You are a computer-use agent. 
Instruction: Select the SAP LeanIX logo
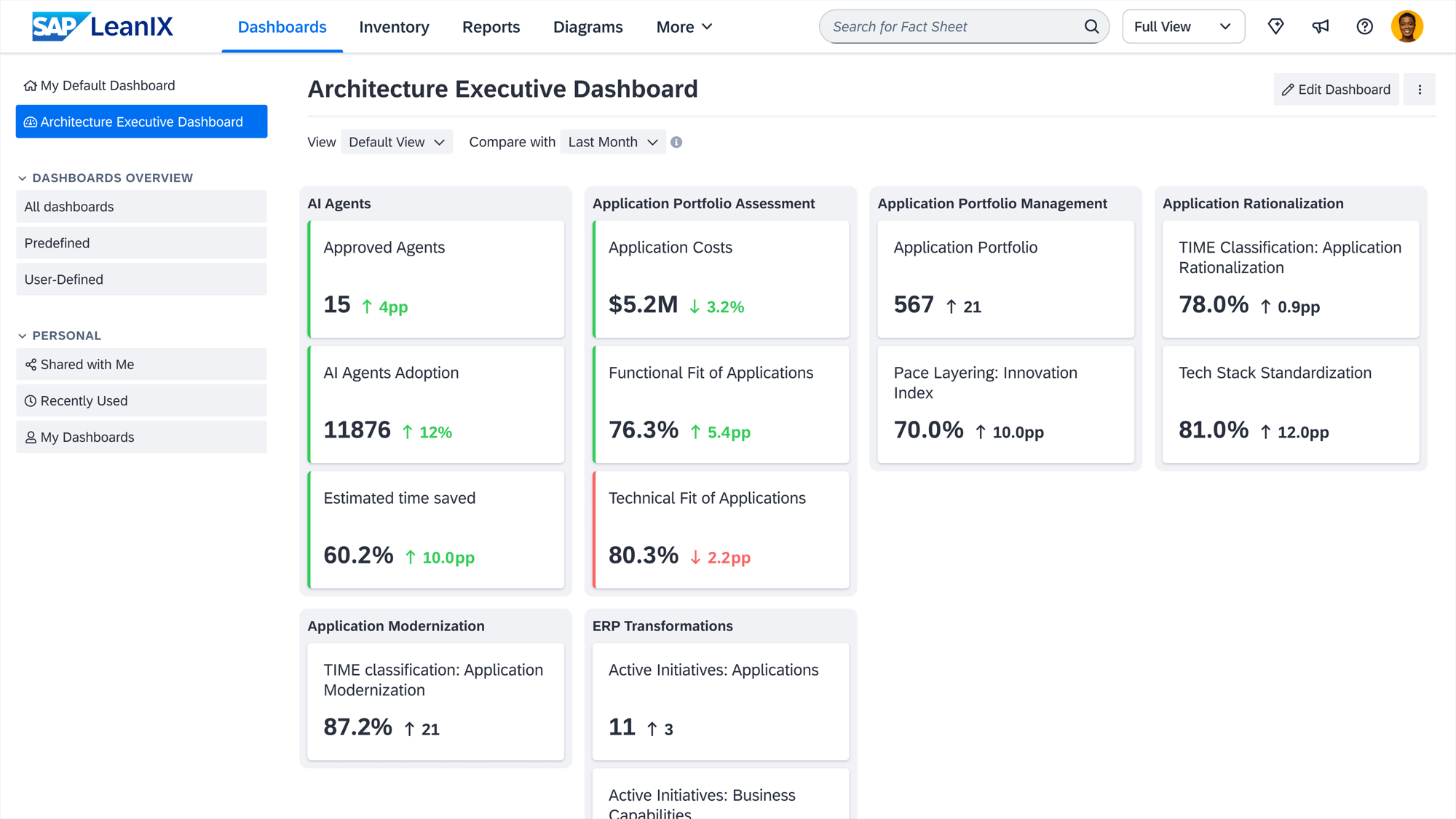click(102, 26)
